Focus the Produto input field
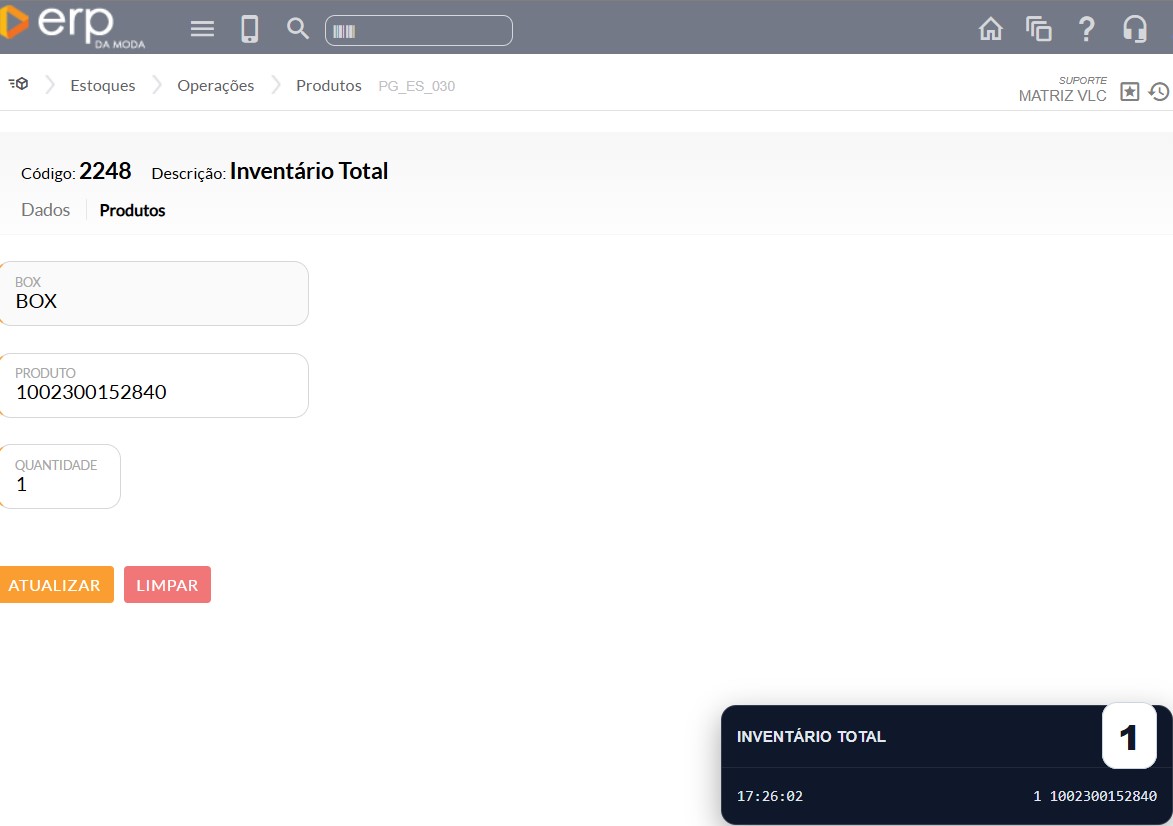This screenshot has height=826, width=1173. tap(154, 392)
